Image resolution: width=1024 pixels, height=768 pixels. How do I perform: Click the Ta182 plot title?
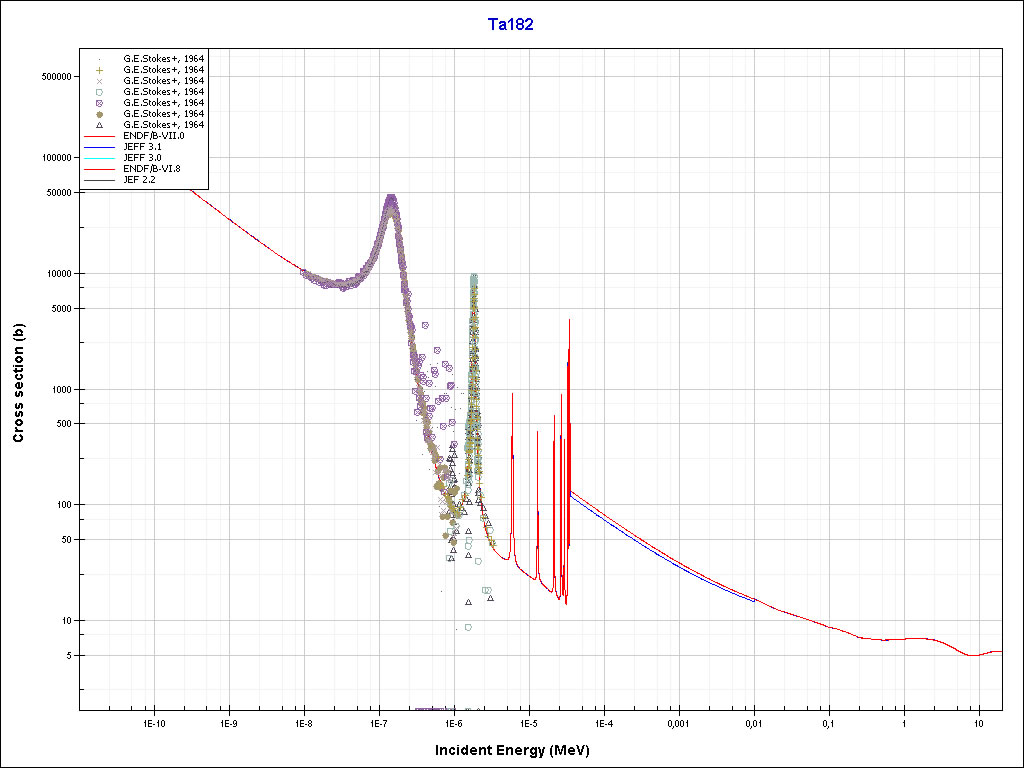[510, 25]
